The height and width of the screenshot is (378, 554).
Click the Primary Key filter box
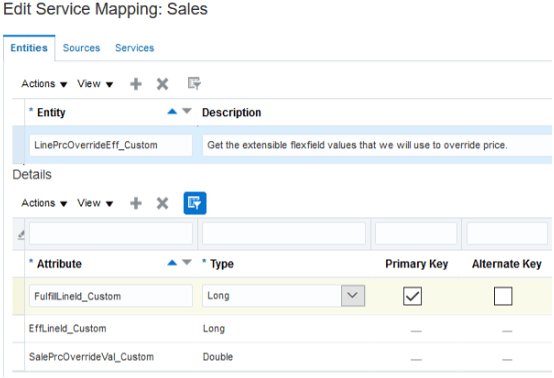tap(416, 233)
